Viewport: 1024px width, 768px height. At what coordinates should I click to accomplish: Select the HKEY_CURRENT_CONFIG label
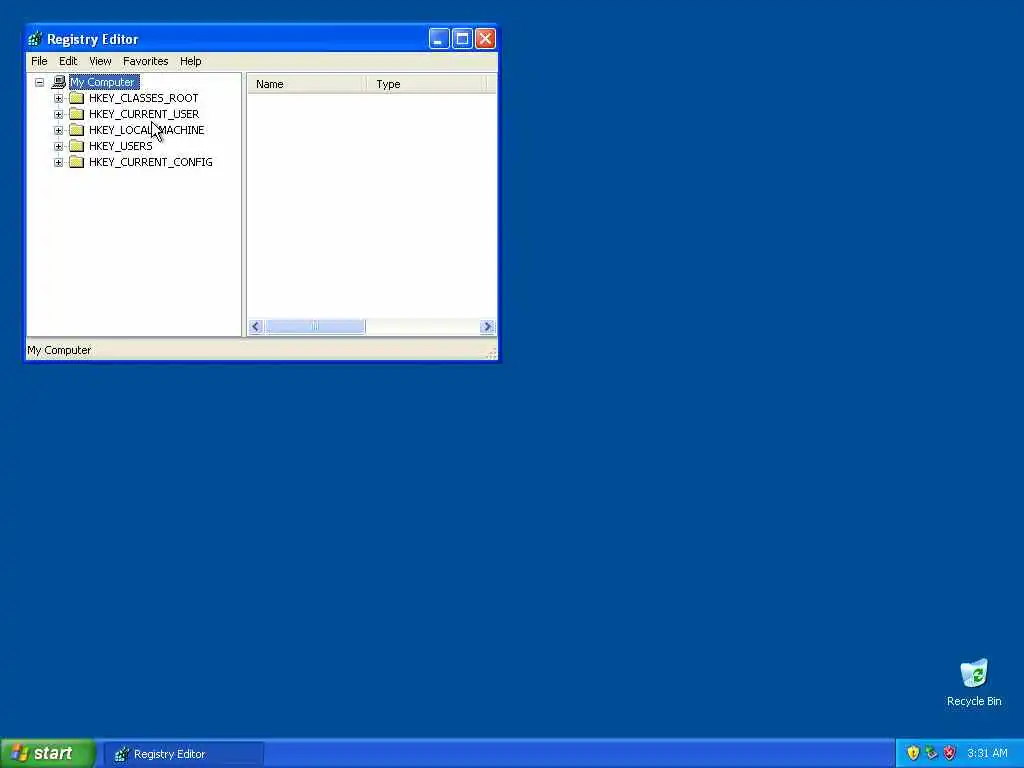(x=150, y=162)
